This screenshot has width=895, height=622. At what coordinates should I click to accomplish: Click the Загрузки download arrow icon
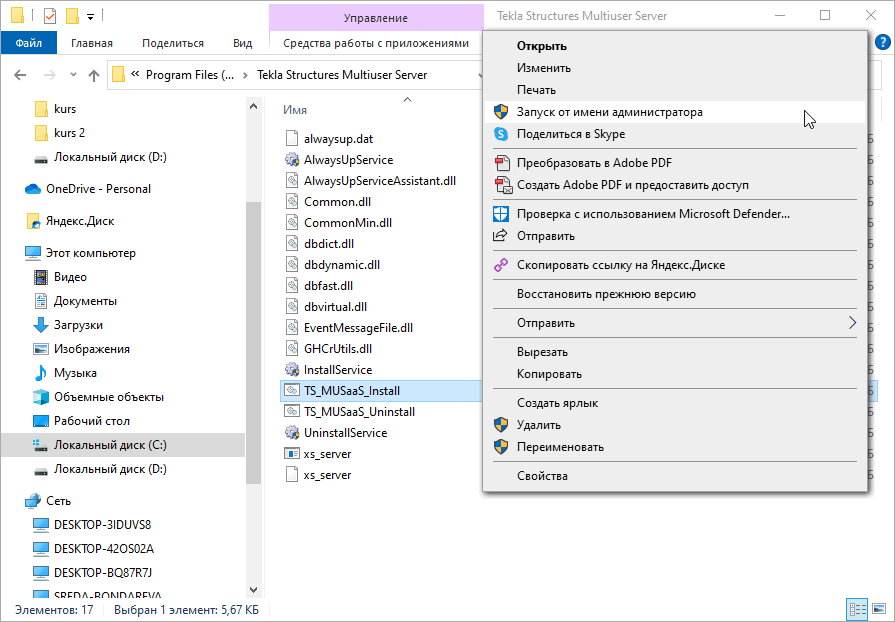coord(41,325)
